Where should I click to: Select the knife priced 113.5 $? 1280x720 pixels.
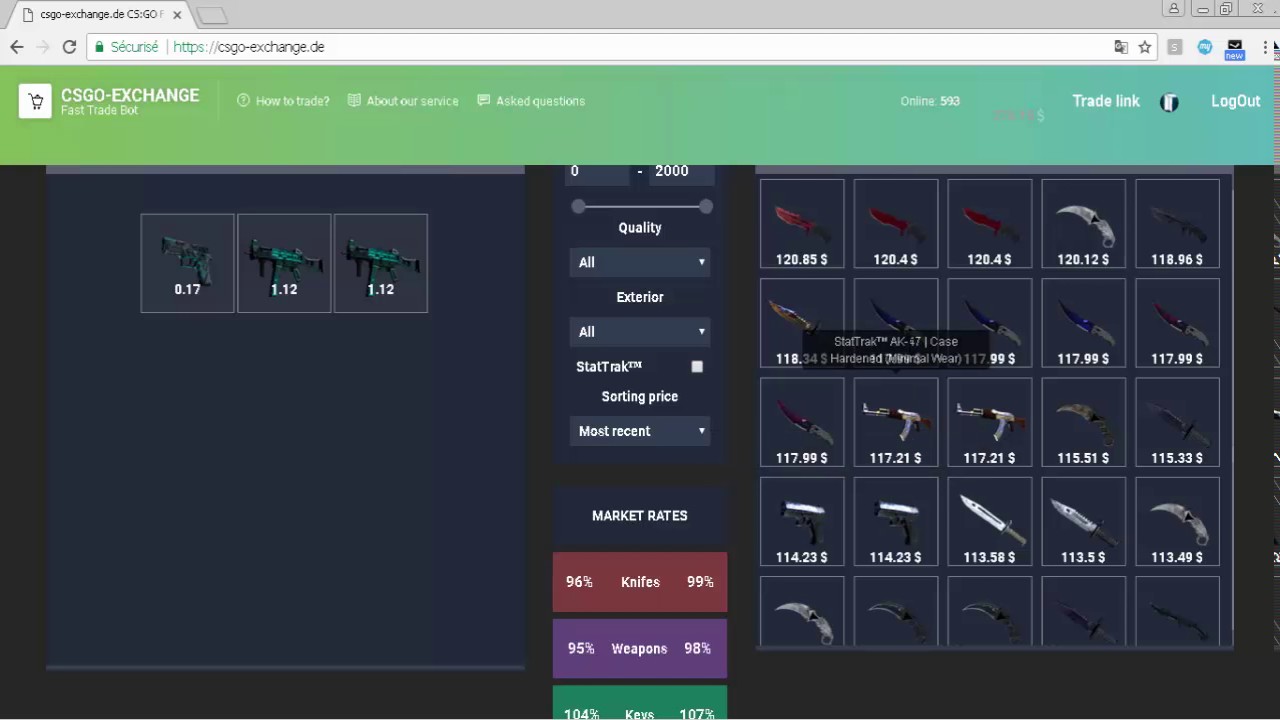(x=1083, y=521)
